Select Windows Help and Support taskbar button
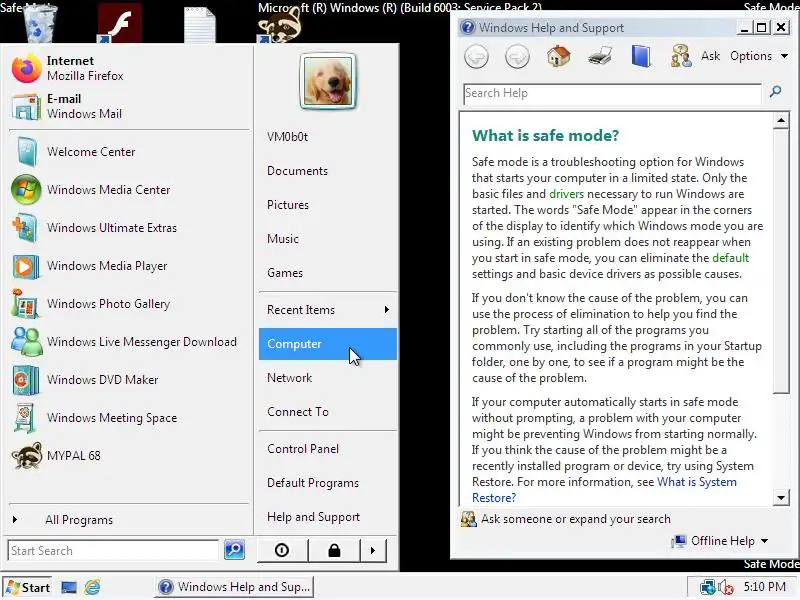The image size is (800, 600). pyautogui.click(x=234, y=587)
